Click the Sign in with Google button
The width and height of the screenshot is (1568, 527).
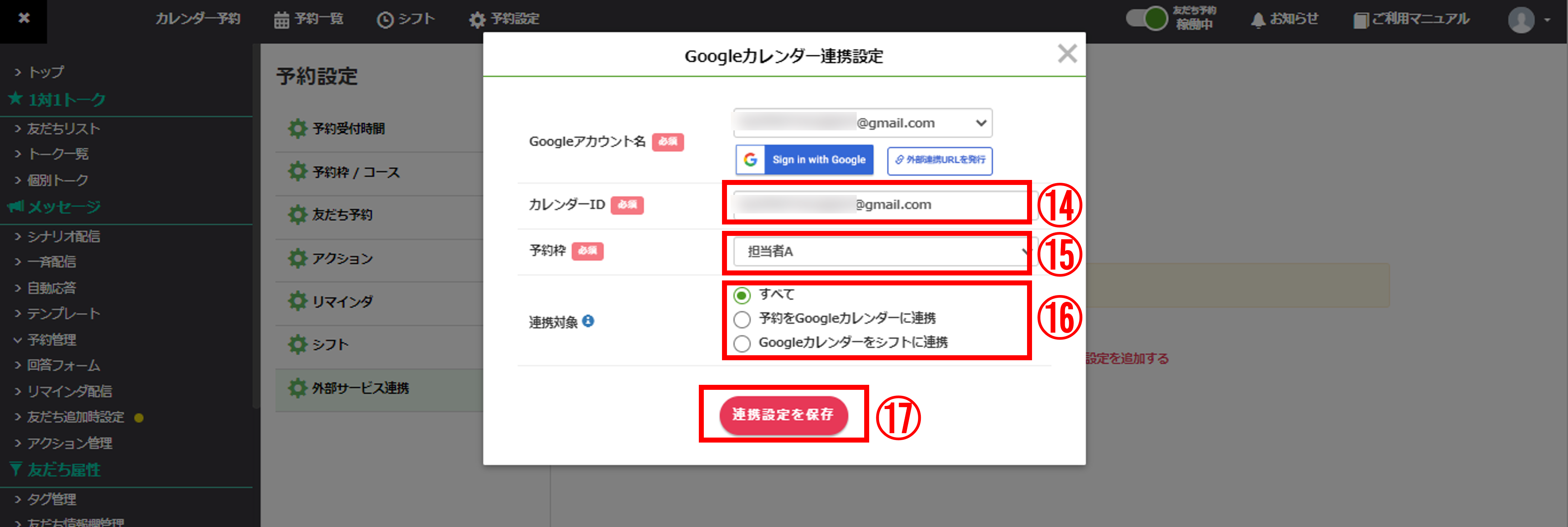(805, 159)
